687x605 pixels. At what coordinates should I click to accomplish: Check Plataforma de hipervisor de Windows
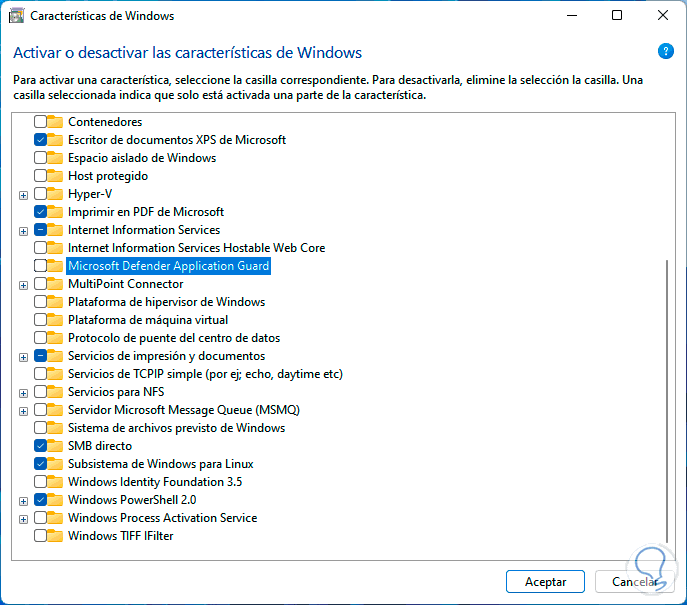pyautogui.click(x=40, y=301)
